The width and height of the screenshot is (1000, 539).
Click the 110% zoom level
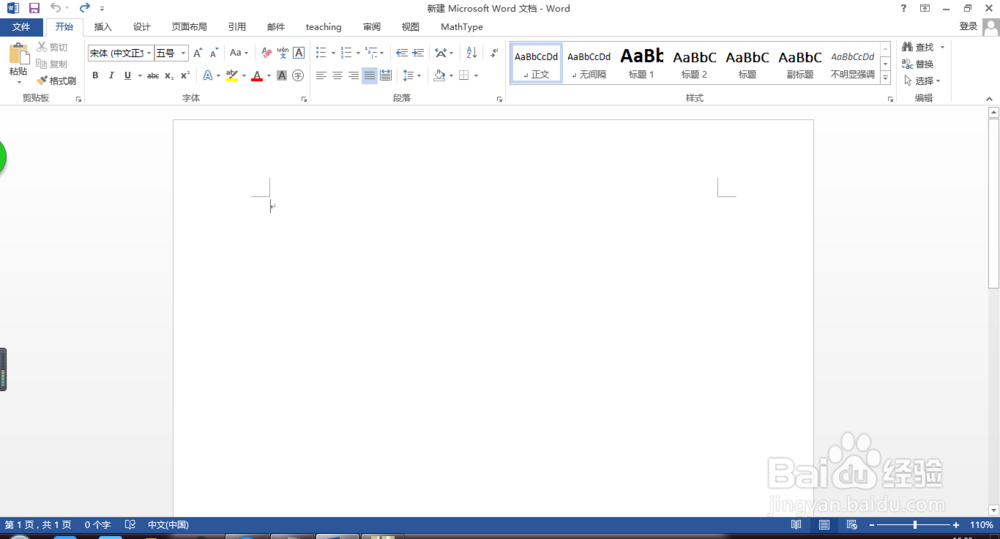click(x=981, y=524)
